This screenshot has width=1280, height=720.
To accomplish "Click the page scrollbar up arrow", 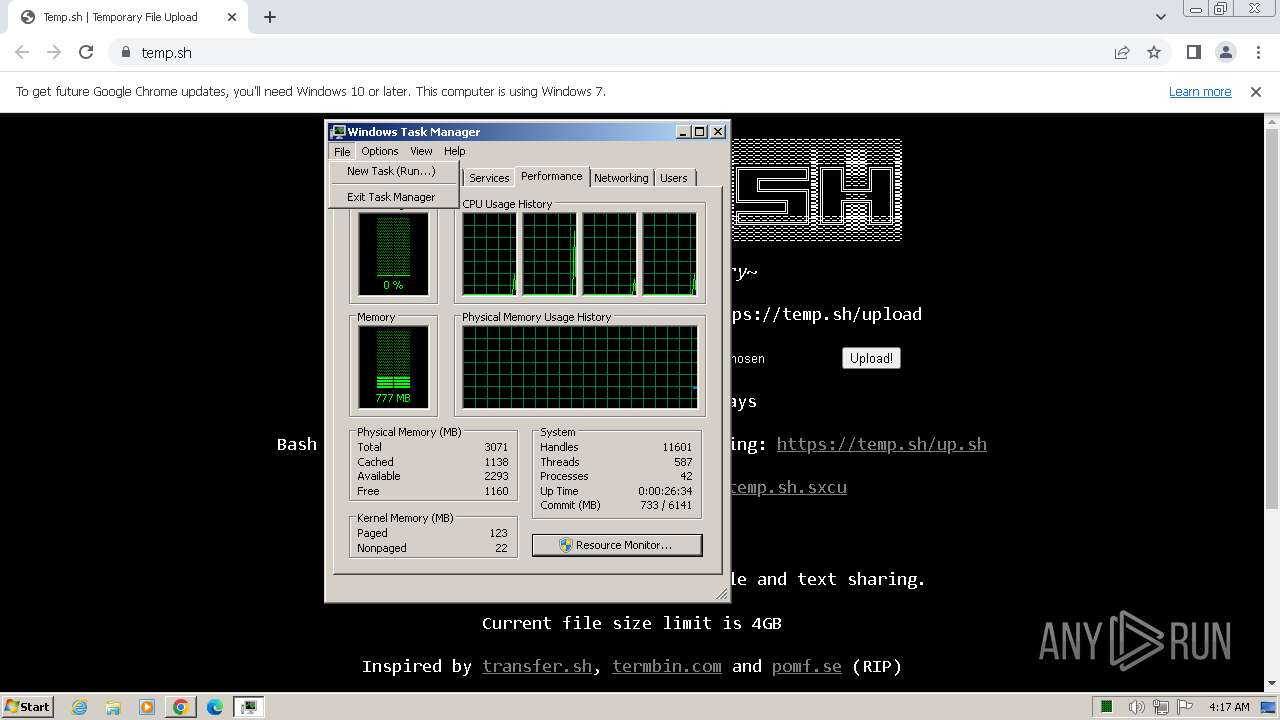I will point(1272,122).
